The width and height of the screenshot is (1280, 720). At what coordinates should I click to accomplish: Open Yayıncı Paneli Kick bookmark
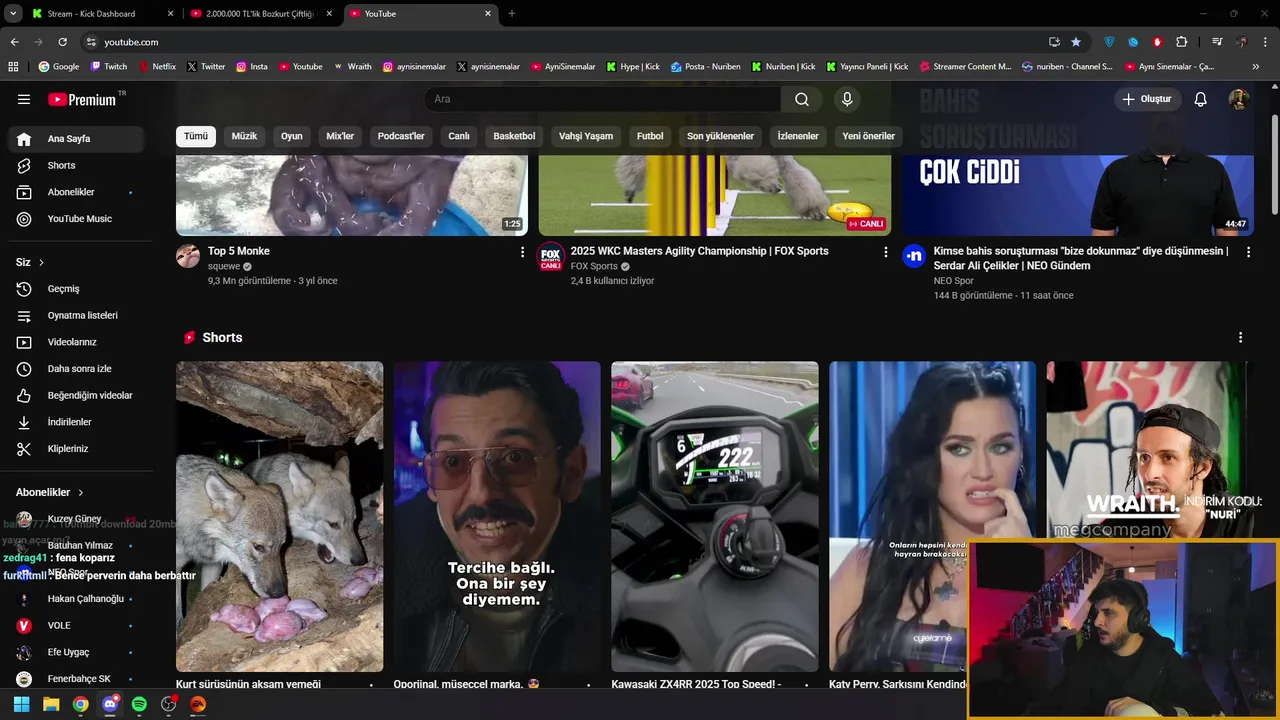tap(867, 67)
